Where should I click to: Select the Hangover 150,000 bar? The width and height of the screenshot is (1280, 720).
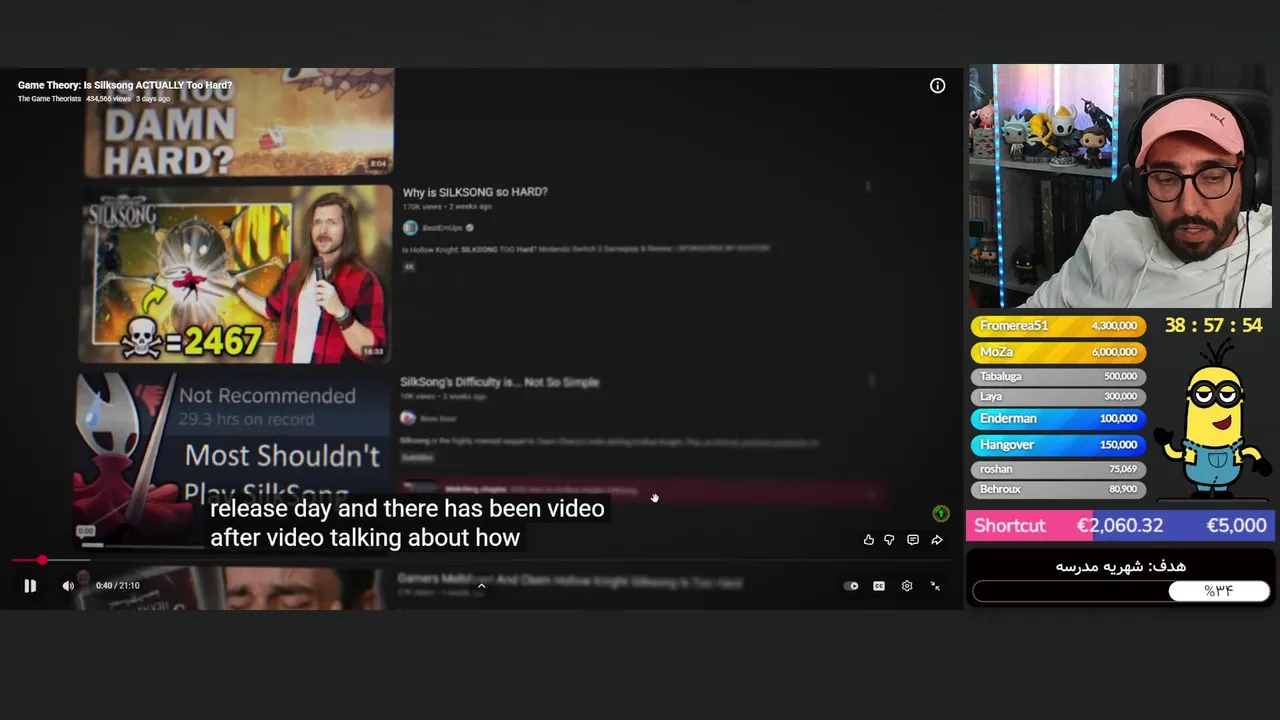click(1058, 445)
